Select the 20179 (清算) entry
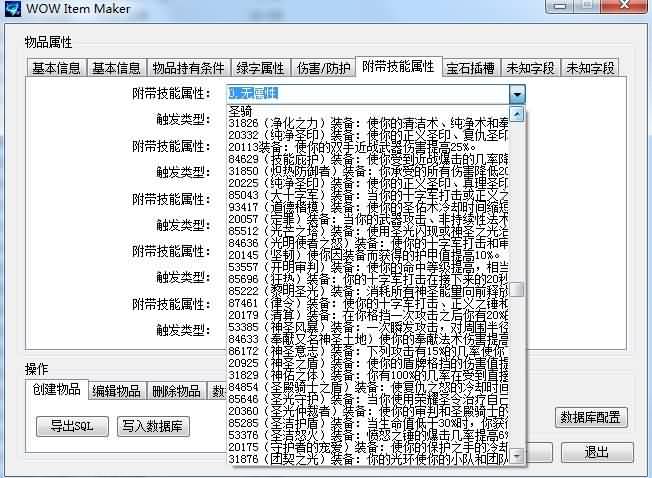 pos(368,315)
